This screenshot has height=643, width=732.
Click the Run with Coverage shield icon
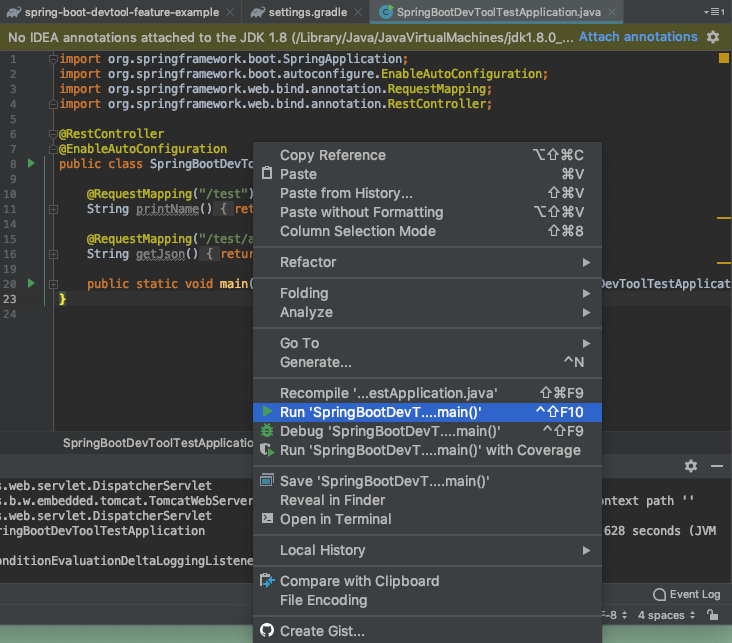[x=267, y=450]
